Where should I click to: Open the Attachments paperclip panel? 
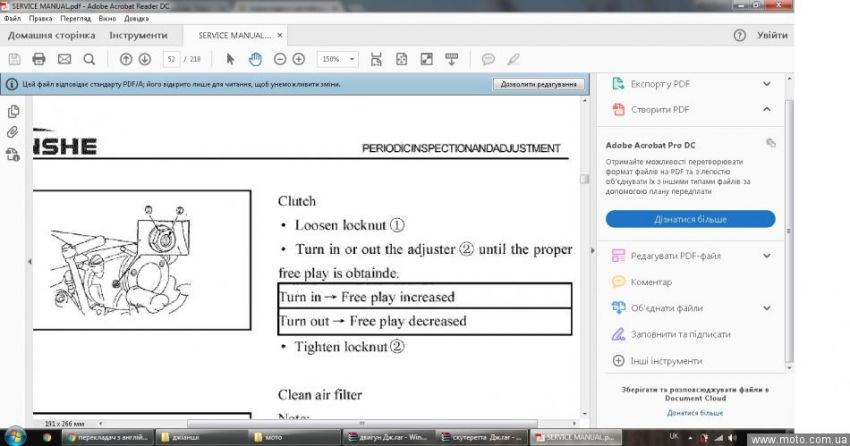(x=13, y=132)
